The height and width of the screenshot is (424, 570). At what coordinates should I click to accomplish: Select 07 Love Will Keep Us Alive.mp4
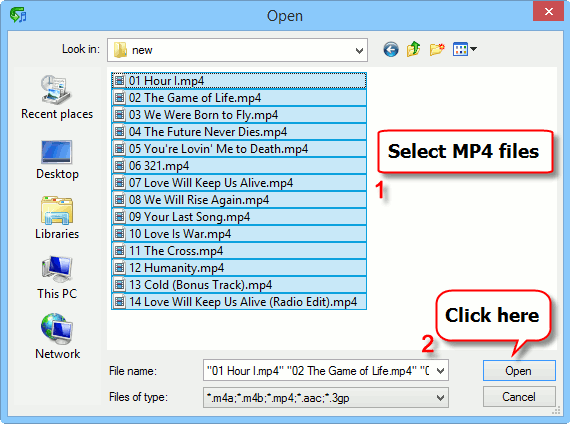(x=239, y=183)
